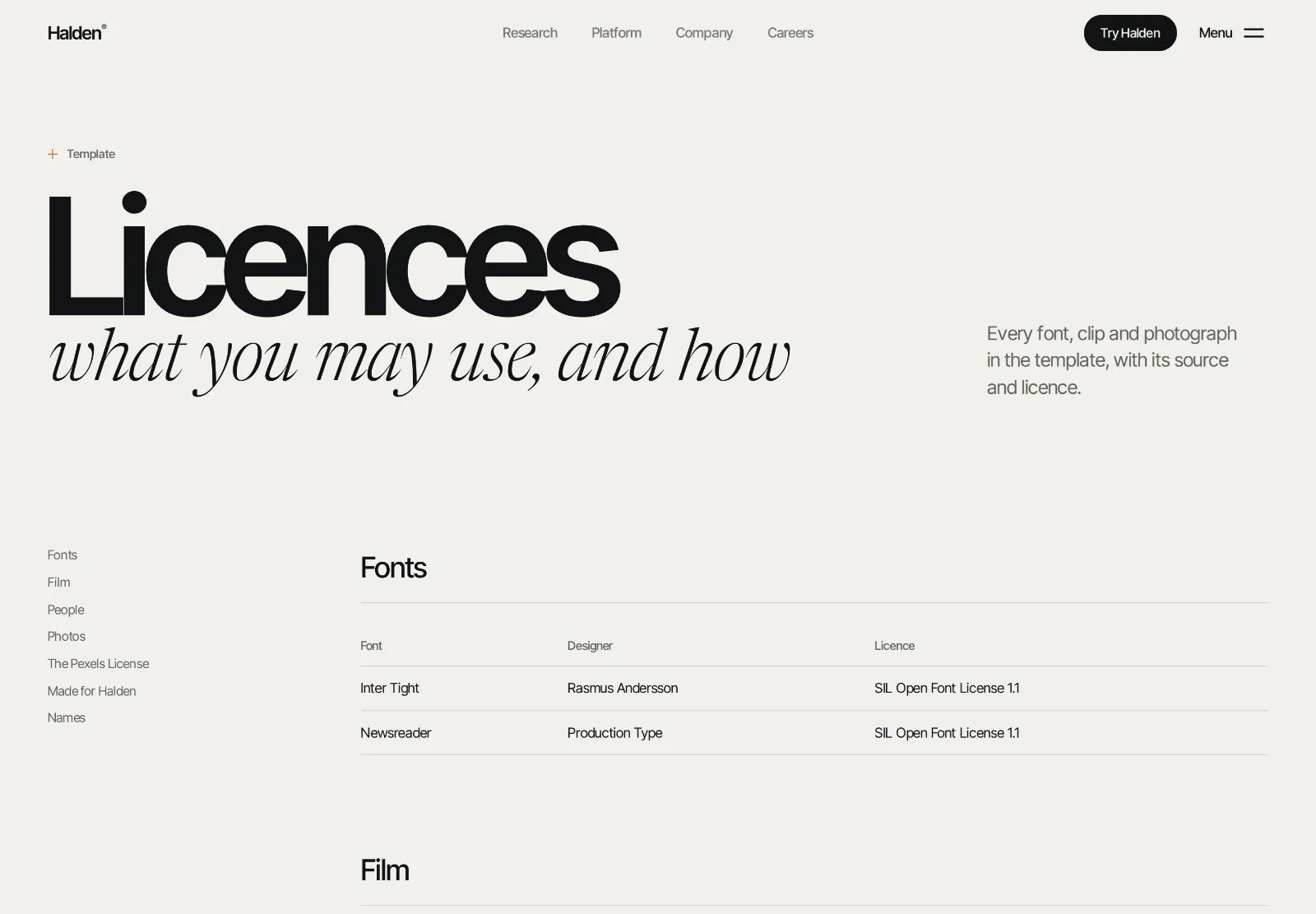
Task: Jump to Film in sidebar
Action: click(59, 582)
